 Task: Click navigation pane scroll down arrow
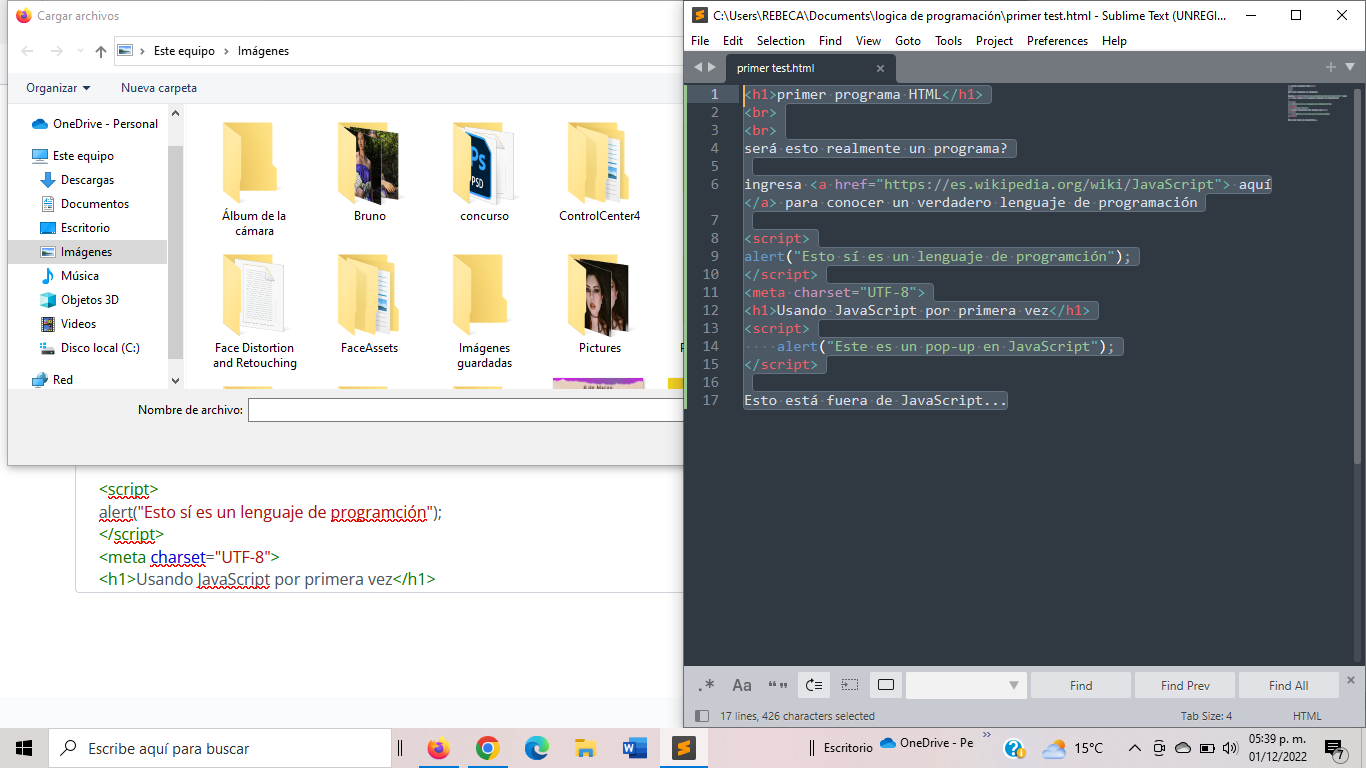coord(176,380)
